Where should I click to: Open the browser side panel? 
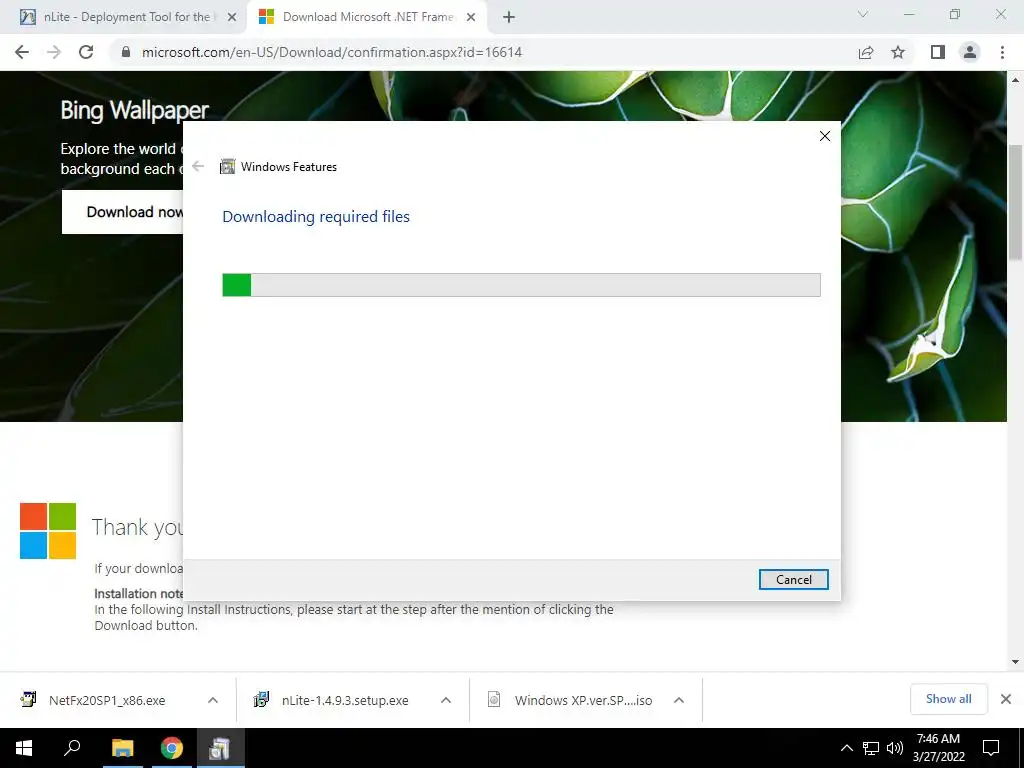click(x=938, y=52)
